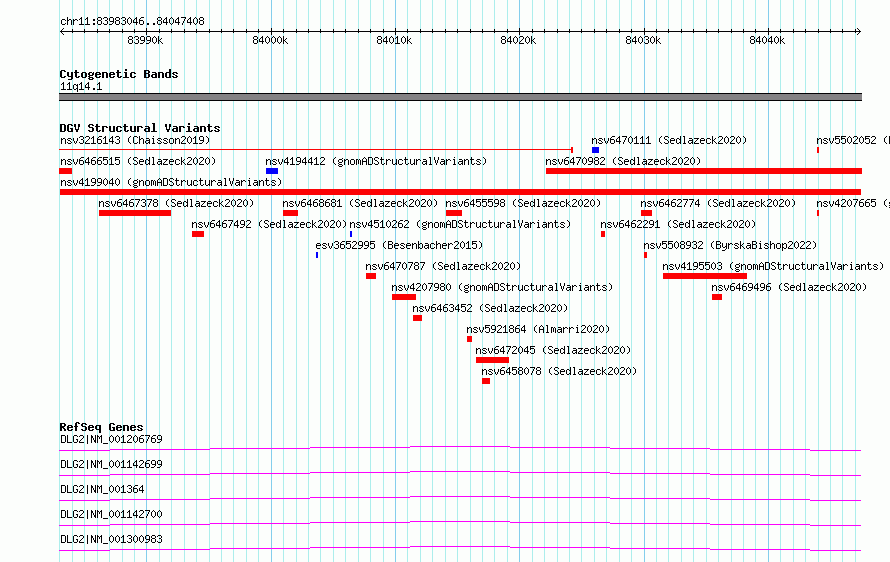Click the long red nsv4199040 bar
The height and width of the screenshot is (562, 890).
point(460,192)
